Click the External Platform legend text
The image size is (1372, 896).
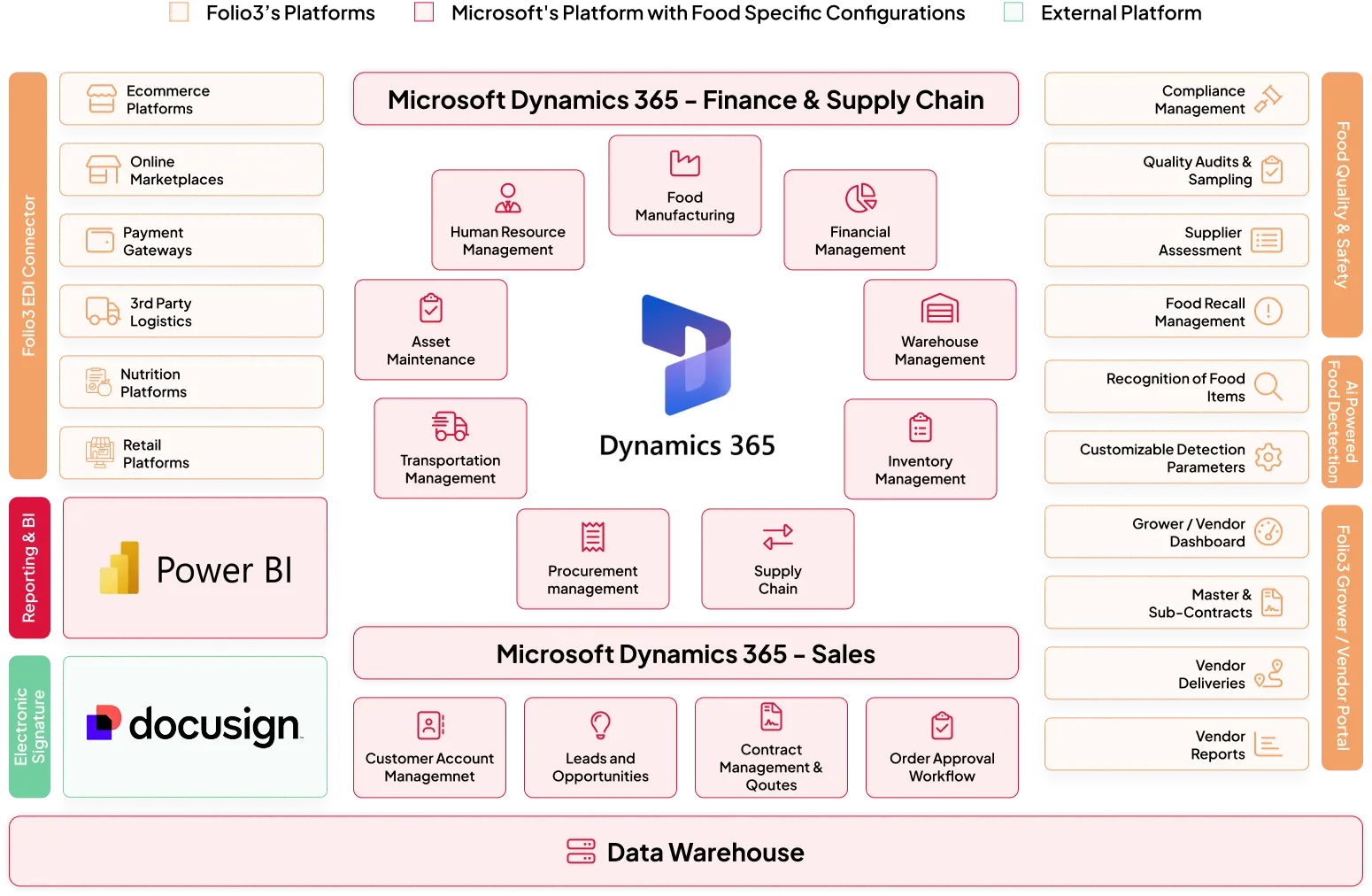tap(1121, 13)
